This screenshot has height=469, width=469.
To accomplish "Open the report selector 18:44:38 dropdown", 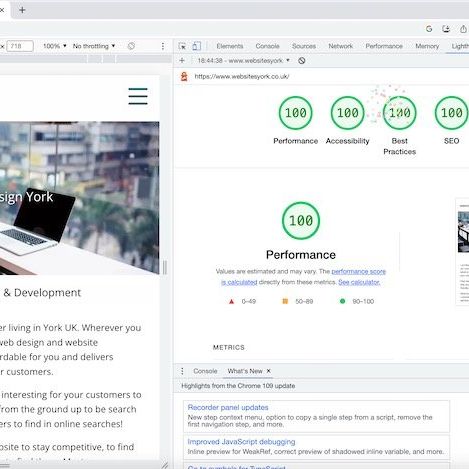I will click(243, 61).
